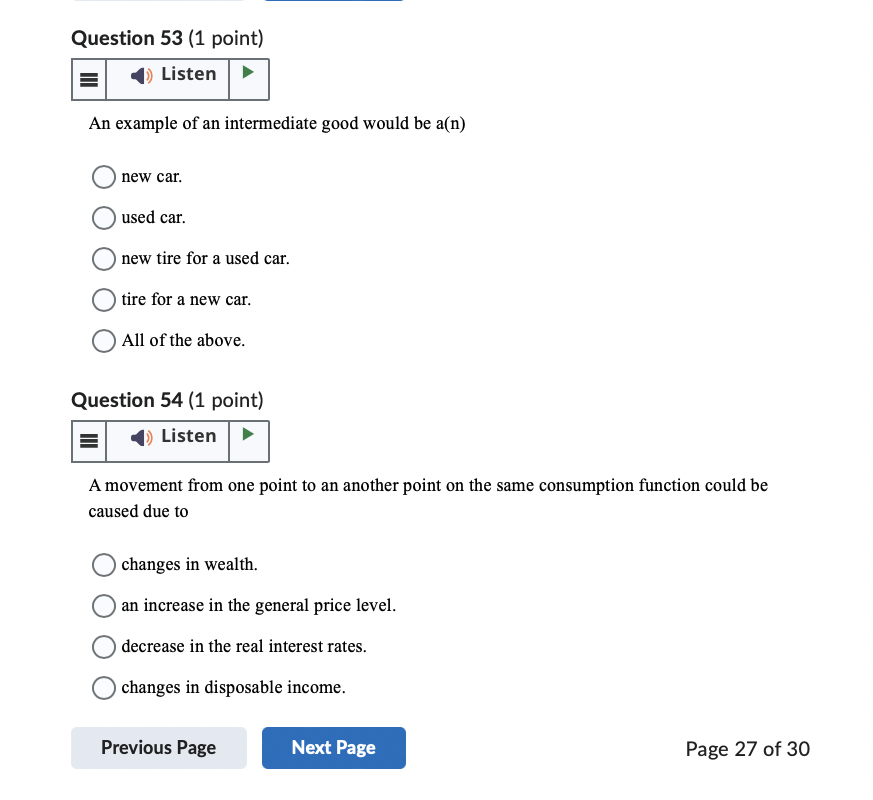Pick the 'tire for a new car.' radio button

[103, 300]
